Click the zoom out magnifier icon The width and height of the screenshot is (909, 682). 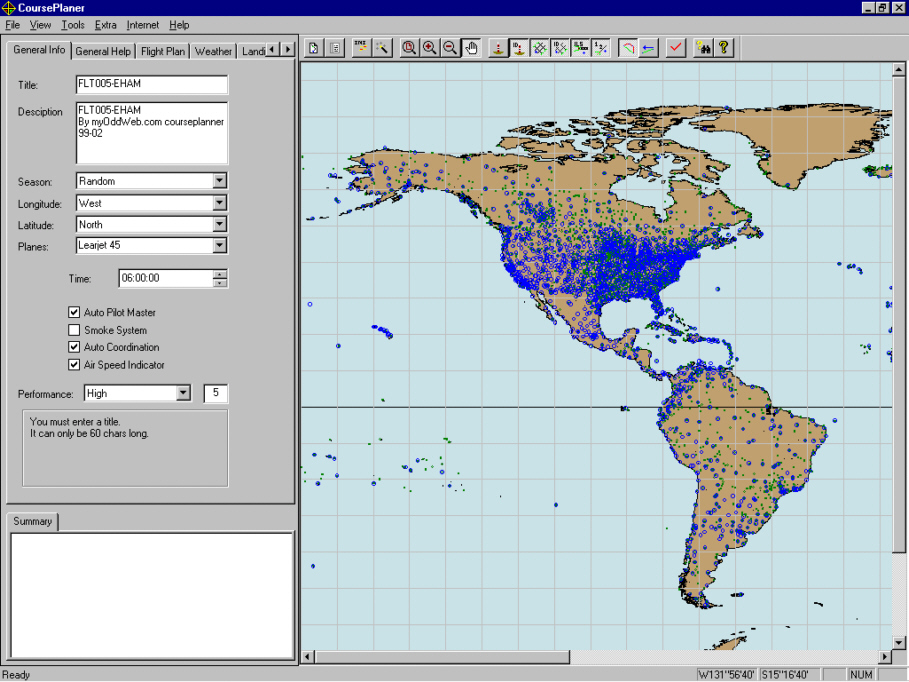[x=450, y=48]
